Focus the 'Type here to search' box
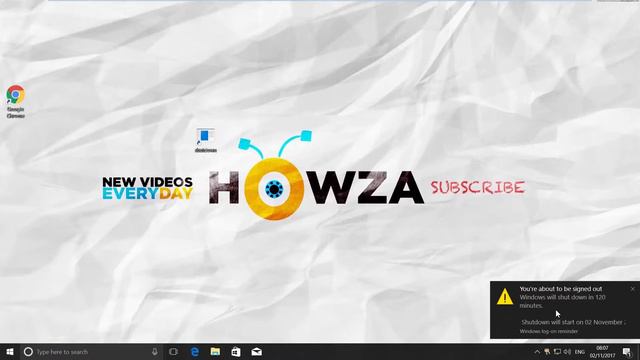This screenshot has width=640, height=360. 90,352
